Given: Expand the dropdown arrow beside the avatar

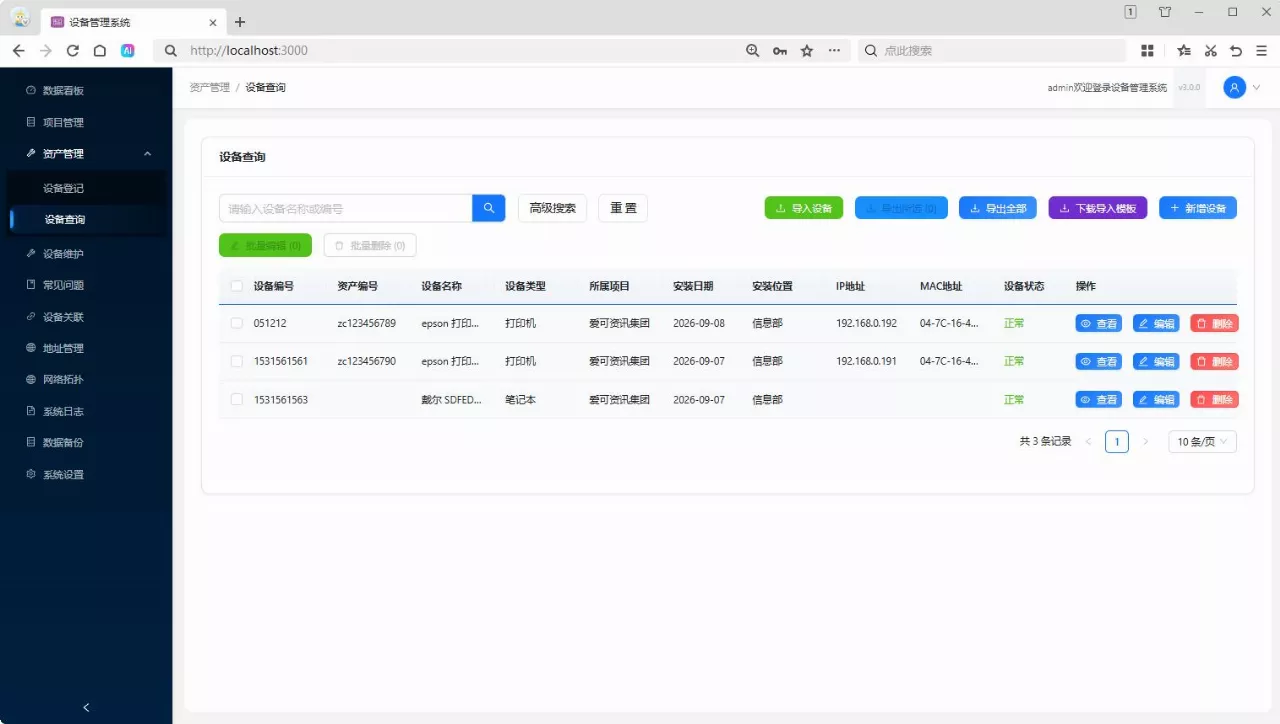Looking at the screenshot, I should 1257,88.
